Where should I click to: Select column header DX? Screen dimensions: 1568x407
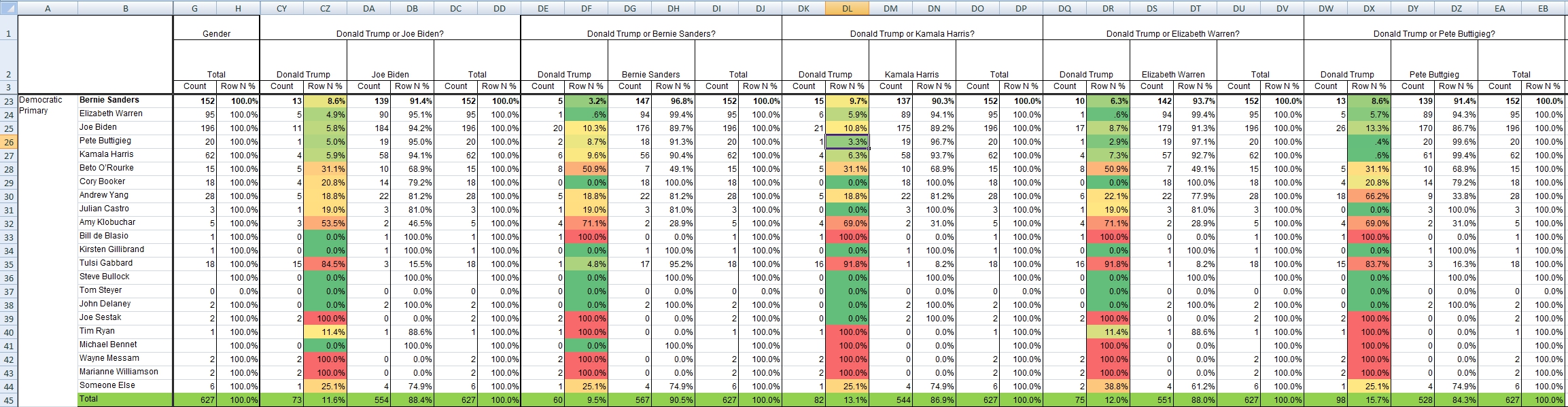click(1369, 8)
